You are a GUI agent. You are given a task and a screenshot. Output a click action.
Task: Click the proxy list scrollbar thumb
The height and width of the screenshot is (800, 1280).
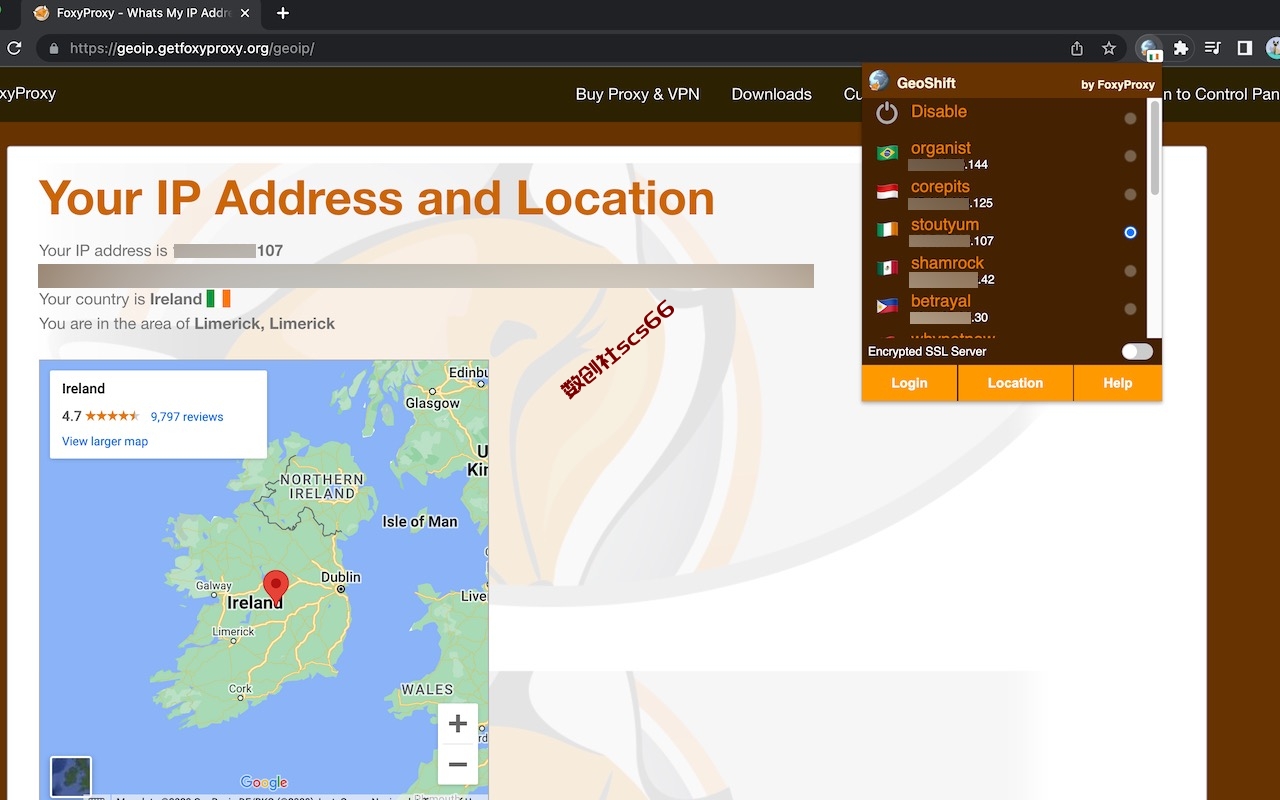click(x=1155, y=148)
